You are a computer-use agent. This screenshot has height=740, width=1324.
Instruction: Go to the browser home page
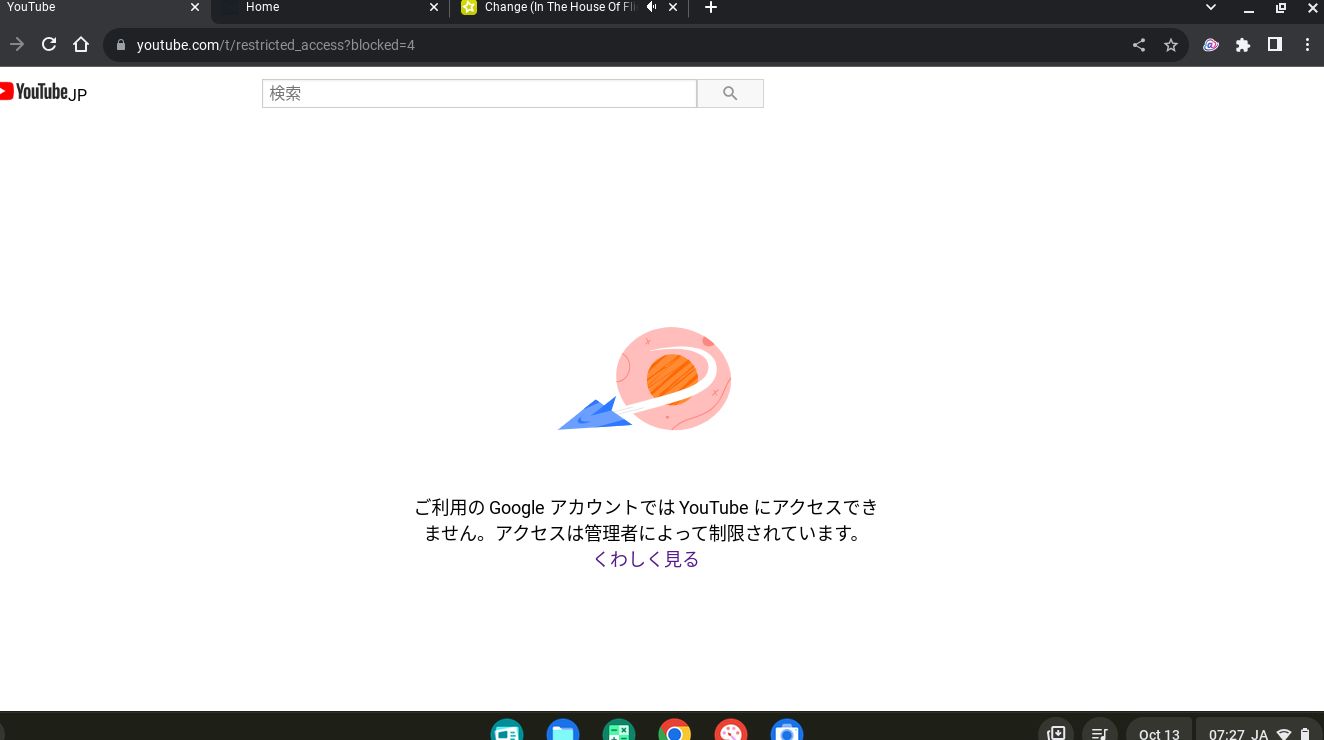point(81,45)
